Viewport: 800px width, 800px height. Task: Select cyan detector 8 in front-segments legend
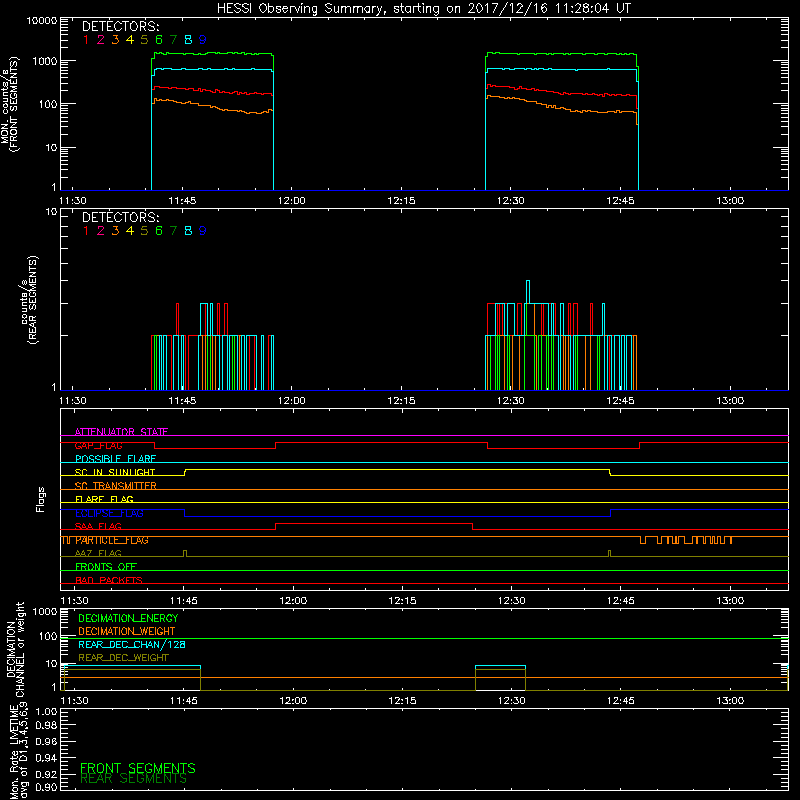(188, 40)
